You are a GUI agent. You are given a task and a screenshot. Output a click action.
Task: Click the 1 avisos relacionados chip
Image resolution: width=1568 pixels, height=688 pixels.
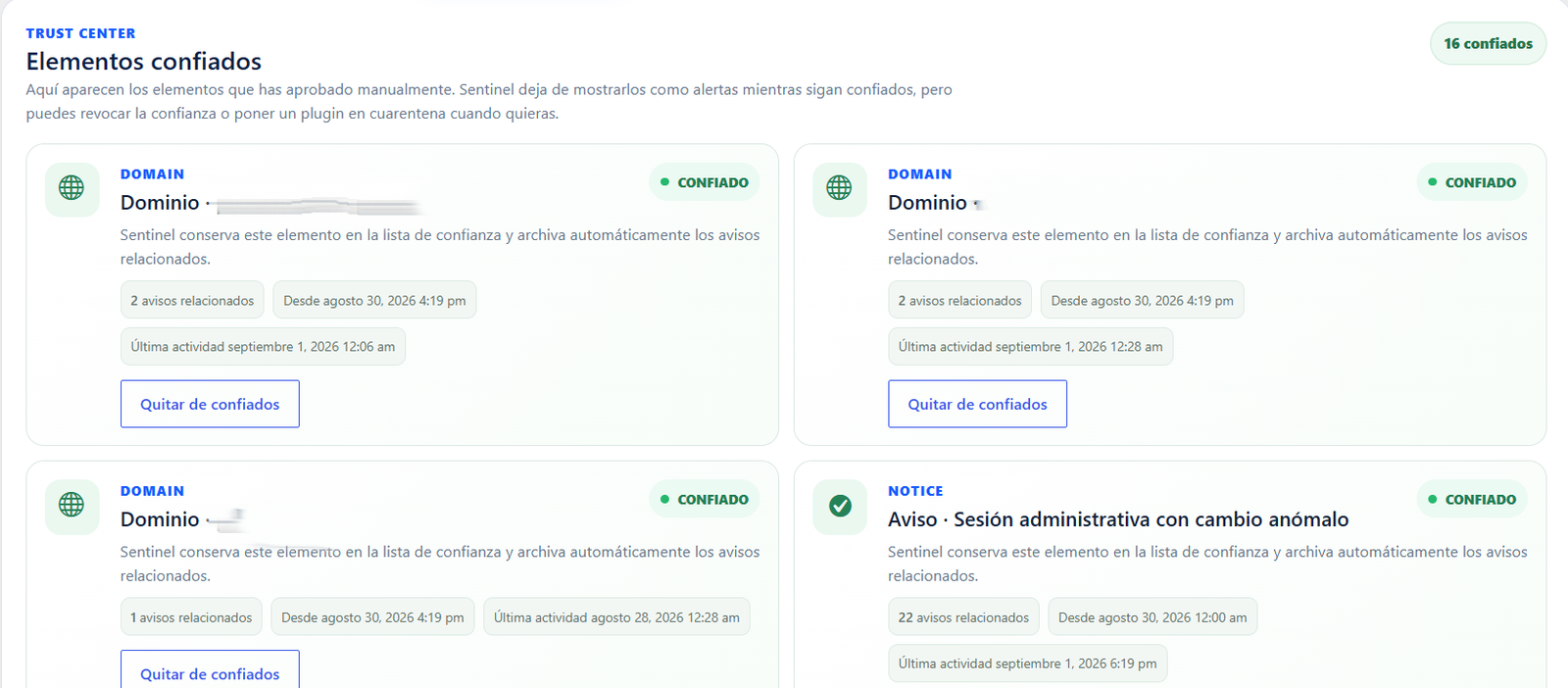[x=191, y=617]
